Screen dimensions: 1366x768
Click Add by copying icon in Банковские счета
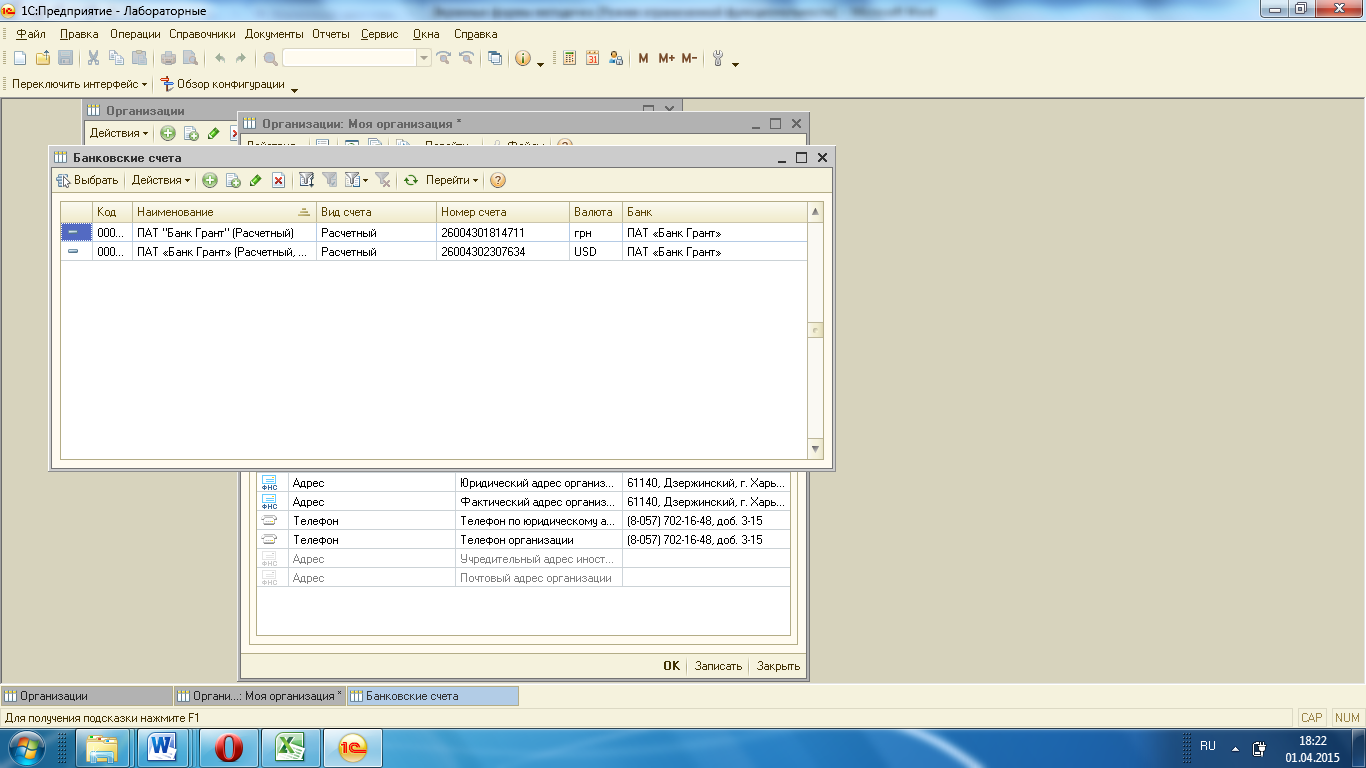(x=233, y=180)
